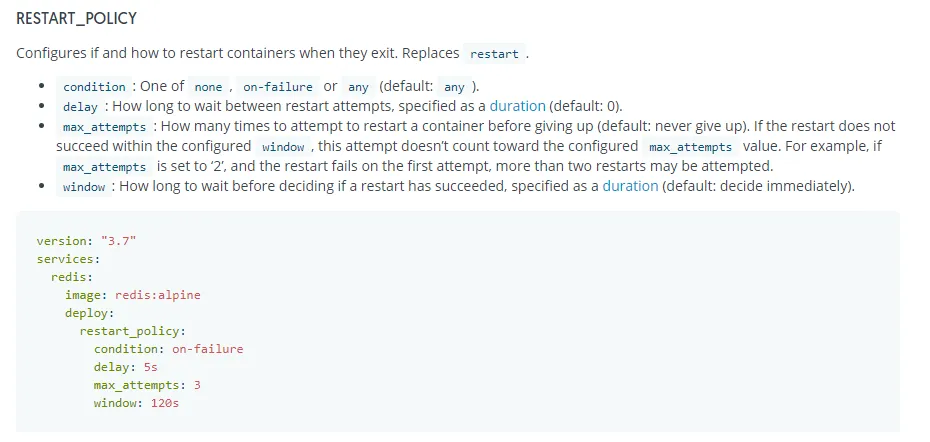Open the duration link in the delay bullet
Screen dimensions: 930x442
coord(517,106)
